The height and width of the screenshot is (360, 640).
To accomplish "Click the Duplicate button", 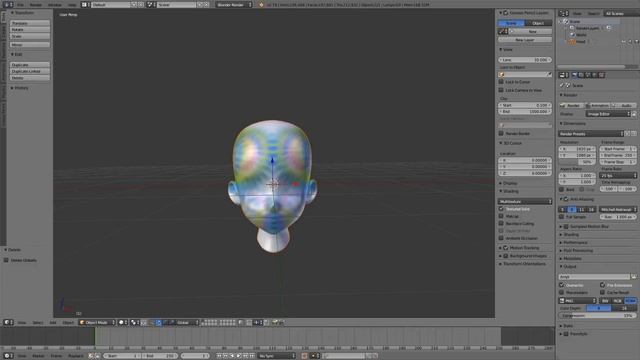I will (x=30, y=65).
